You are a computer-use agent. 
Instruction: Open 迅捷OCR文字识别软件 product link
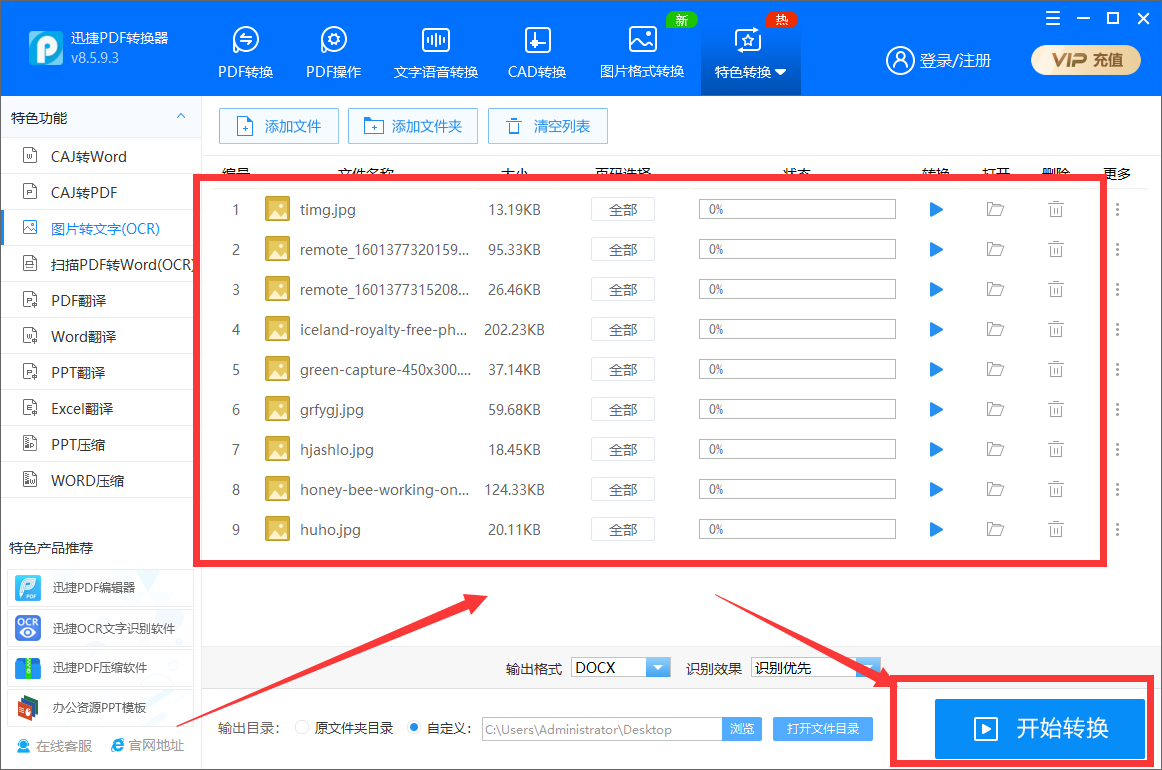pyautogui.click(x=101, y=628)
